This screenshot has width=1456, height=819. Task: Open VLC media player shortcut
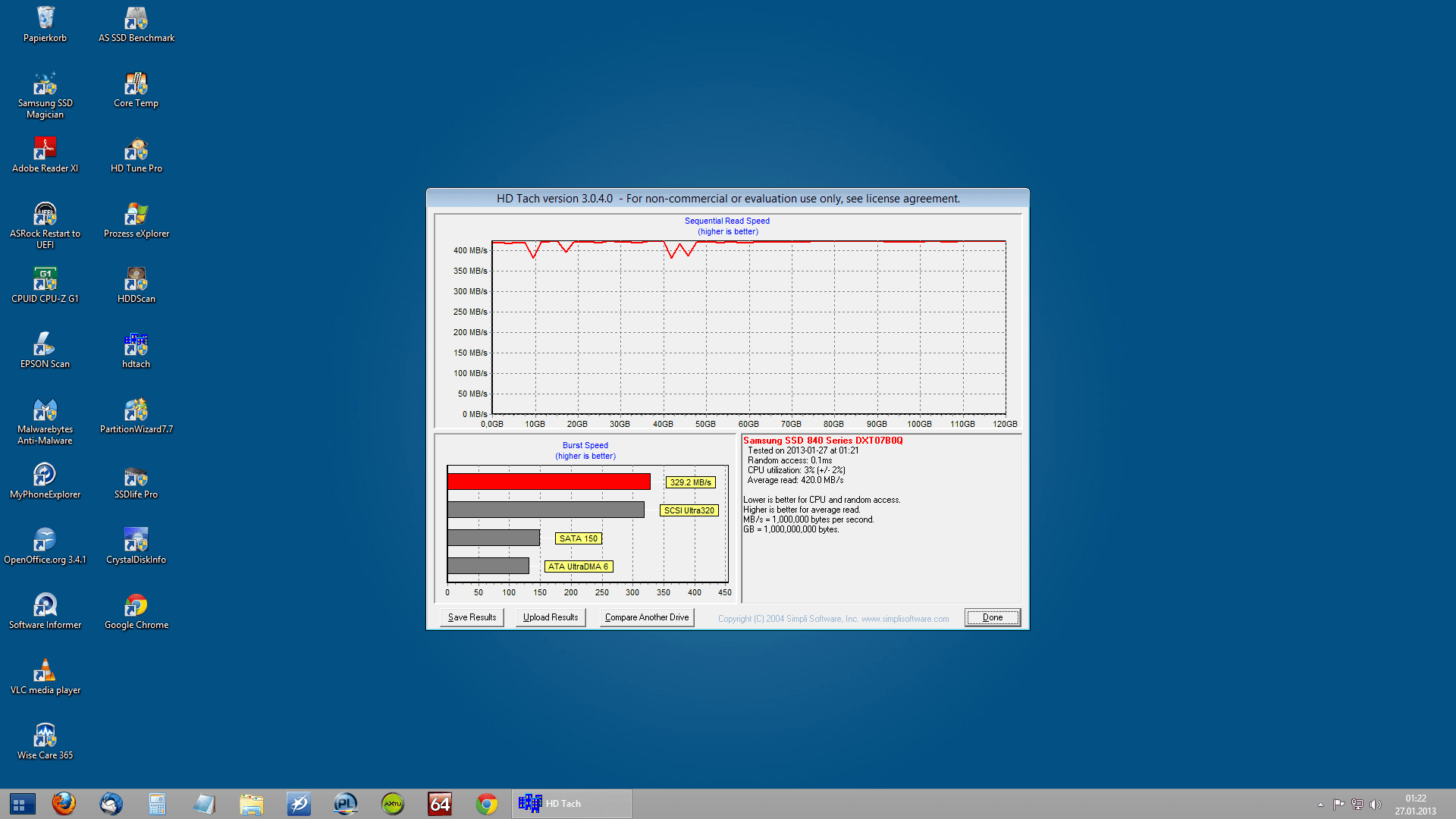coord(45,677)
